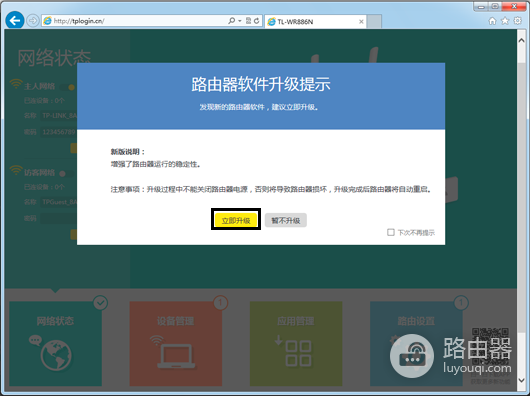530x396 pixels.
Task: Close the TL-WR886N tab
Action: [361, 22]
